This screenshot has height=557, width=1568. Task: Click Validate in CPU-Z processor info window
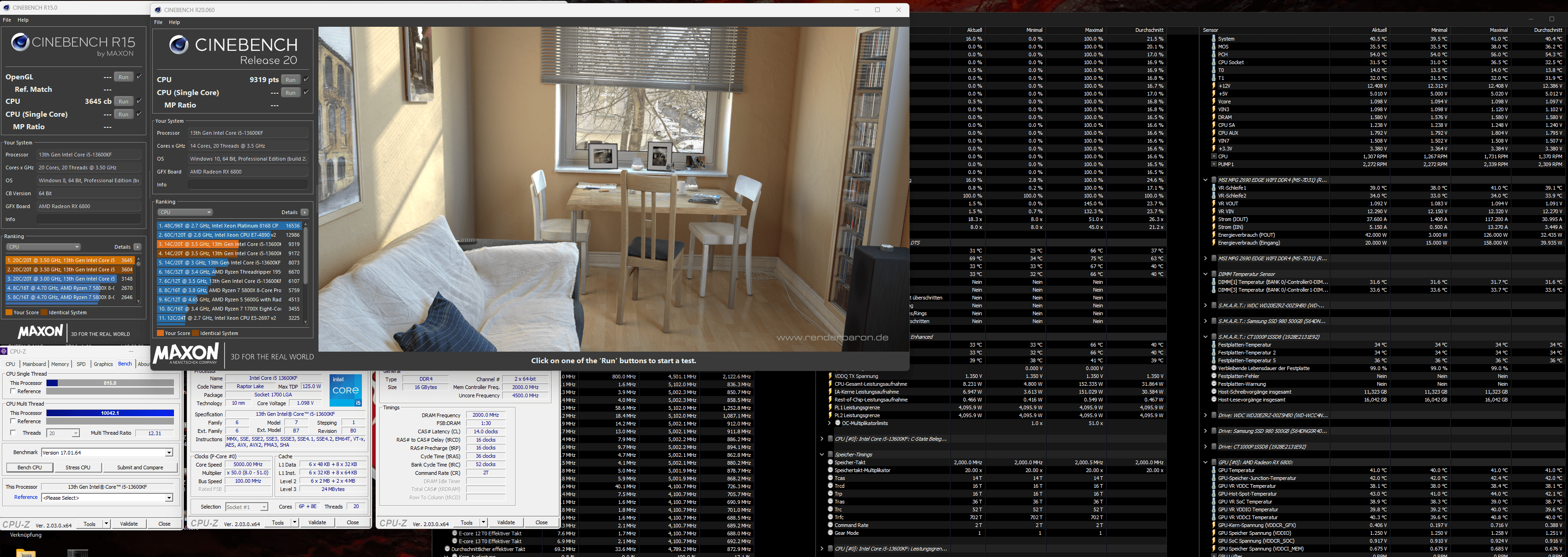(x=317, y=522)
